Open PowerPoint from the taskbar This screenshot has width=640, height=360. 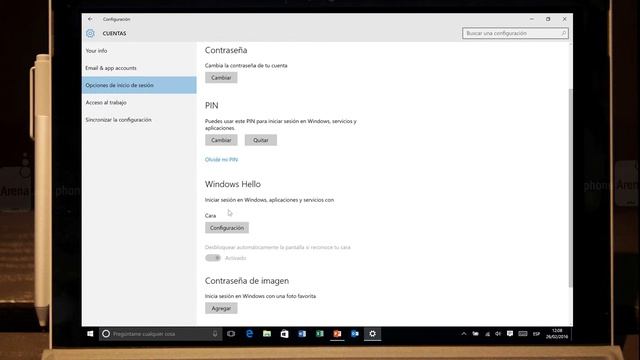(x=337, y=334)
